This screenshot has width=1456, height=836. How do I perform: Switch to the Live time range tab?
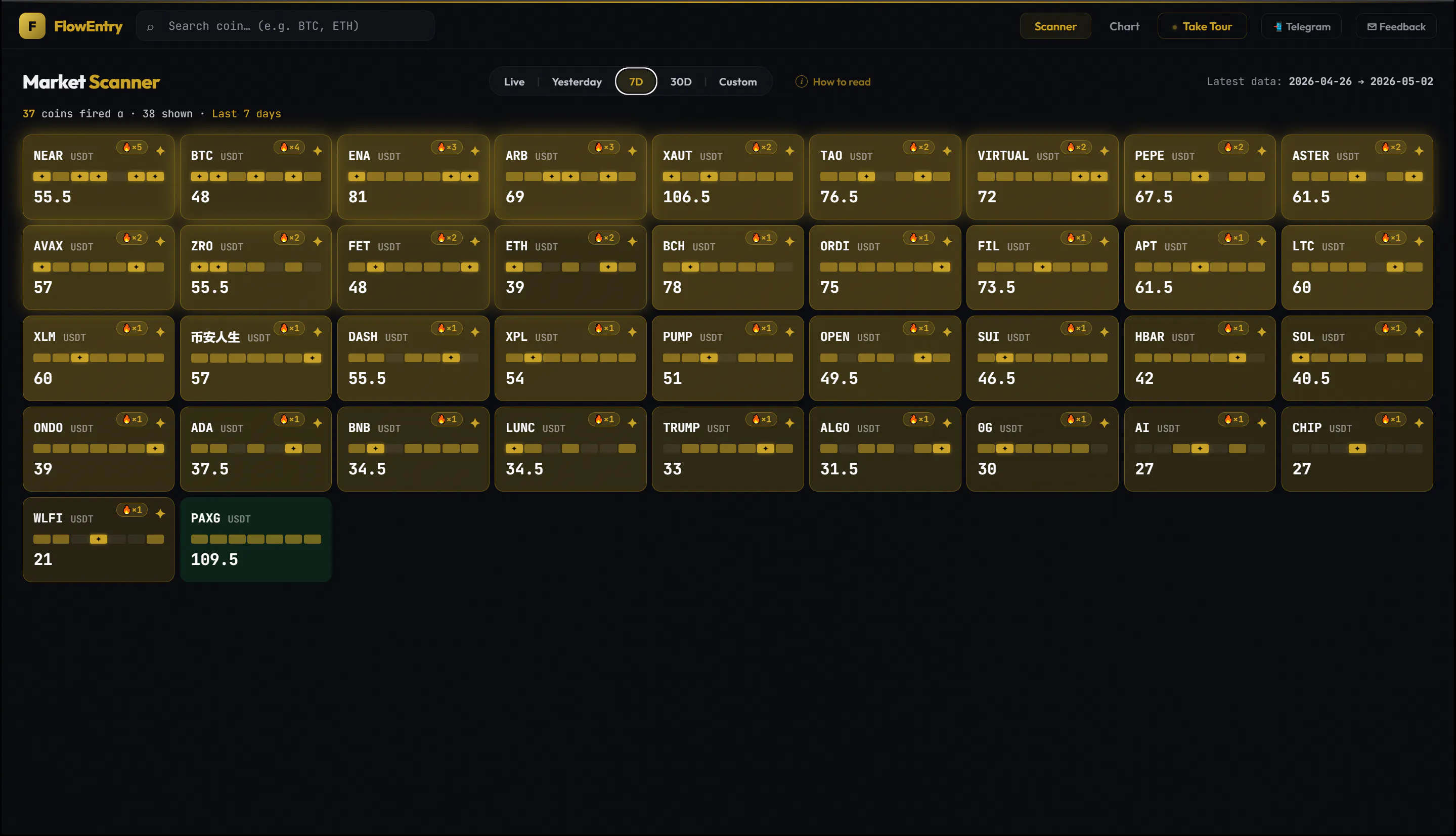pos(514,81)
